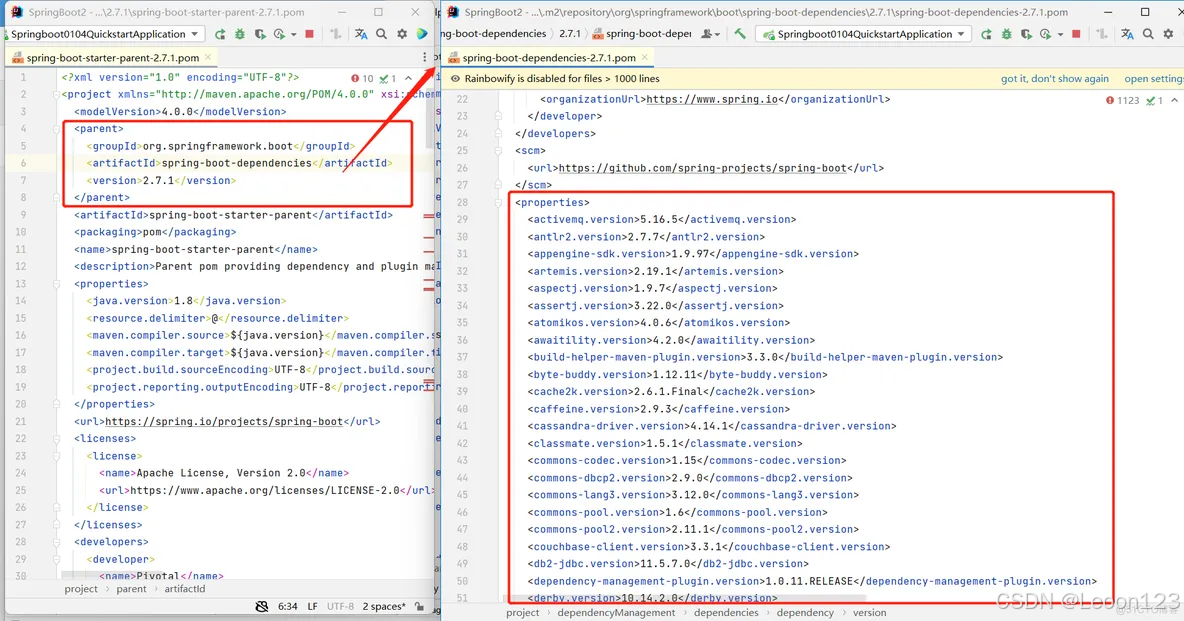
Task: Collapse the parent tag fold on line 4
Action: click(x=56, y=129)
